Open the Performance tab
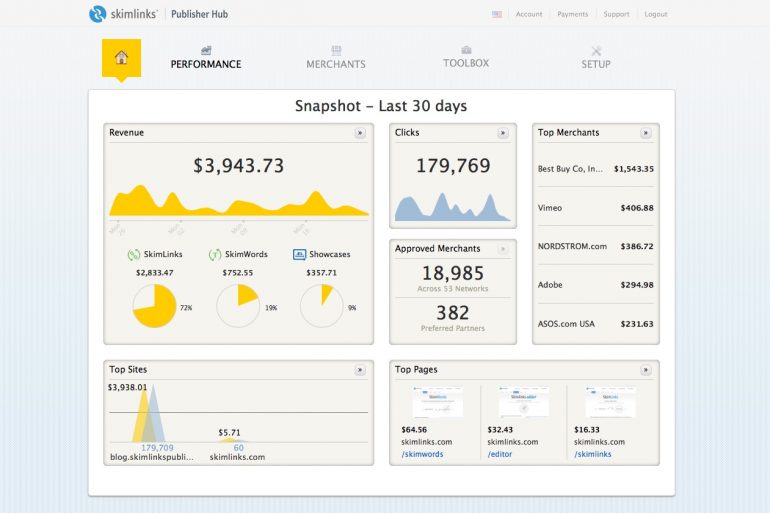 click(x=205, y=64)
